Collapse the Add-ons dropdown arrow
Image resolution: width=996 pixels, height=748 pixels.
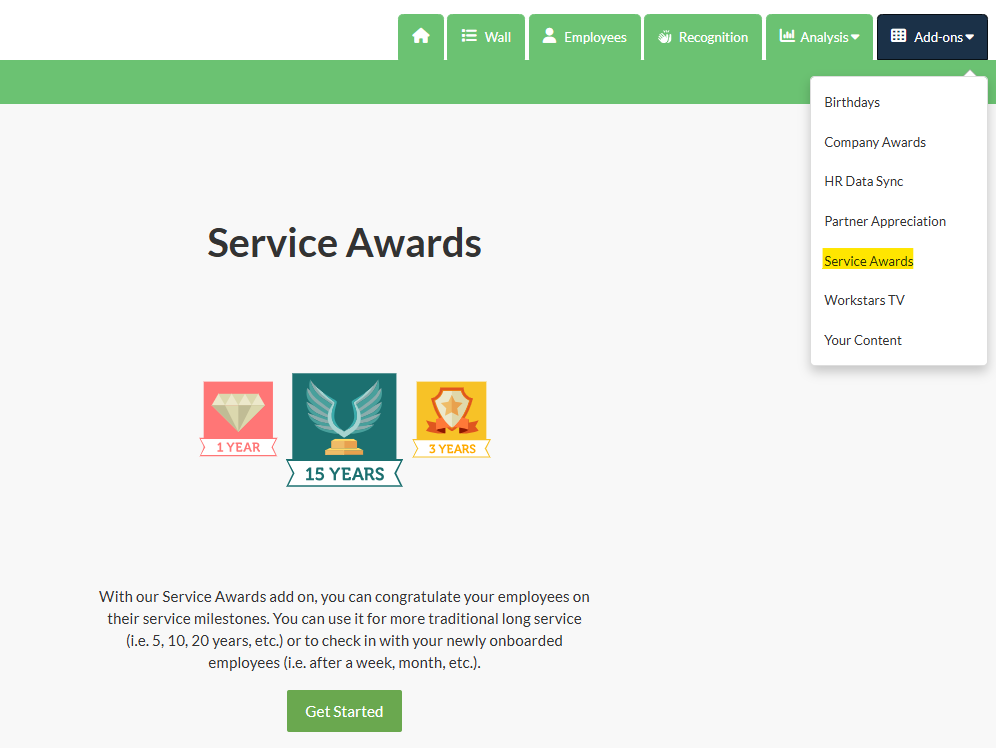coord(969,38)
